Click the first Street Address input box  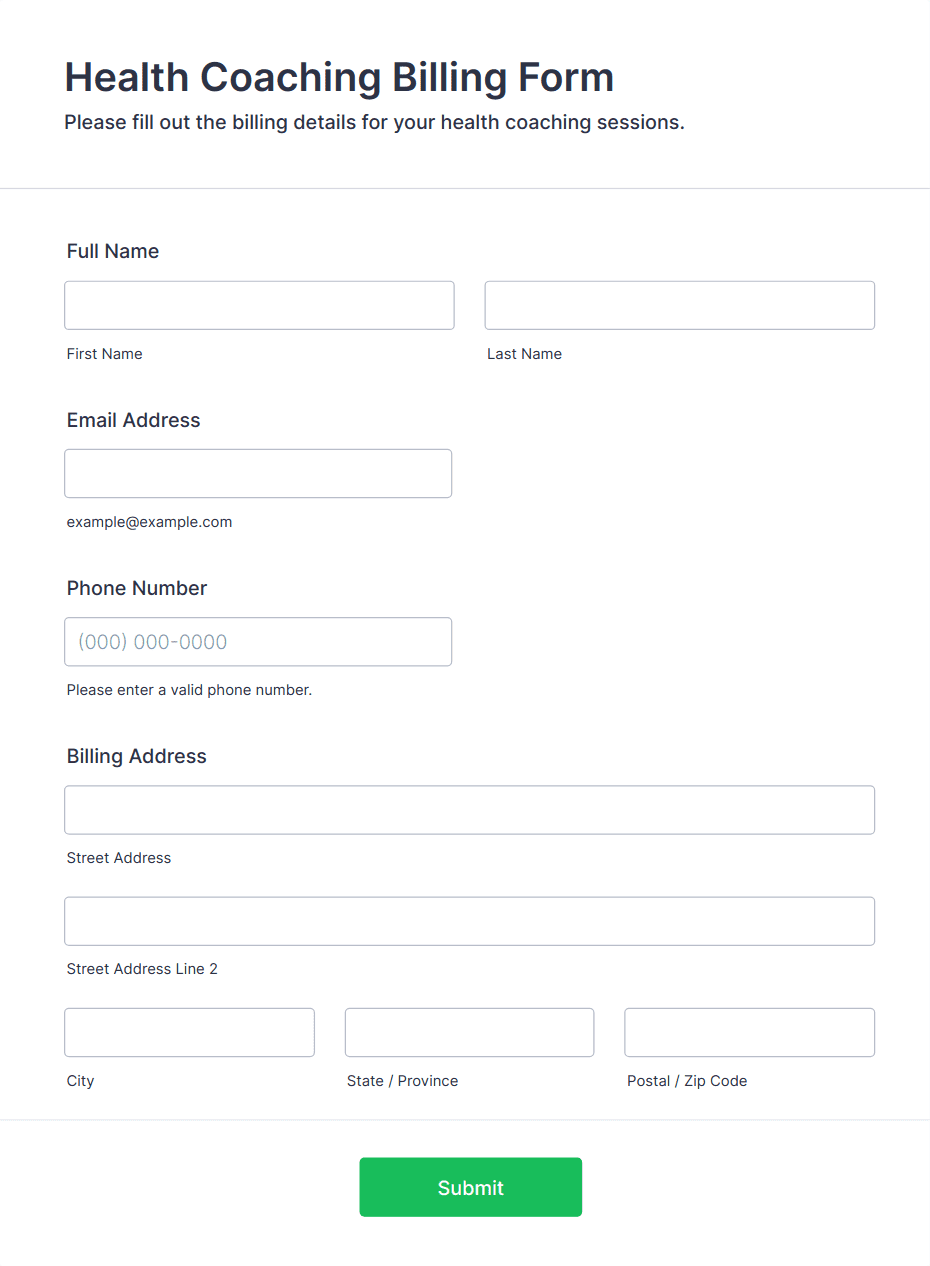(469, 810)
